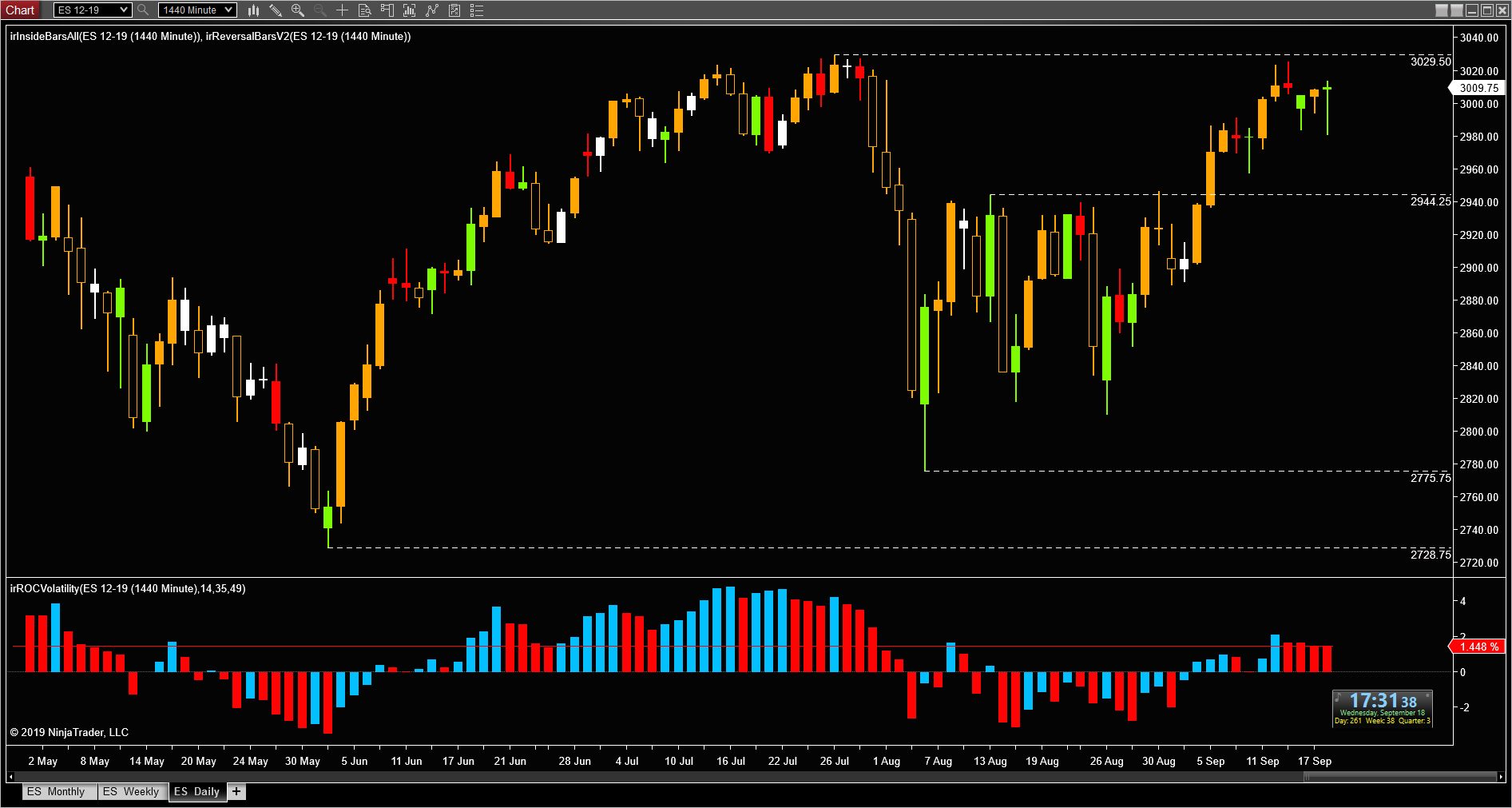Add a new chart tab with plus button
Image resolution: width=1512 pixels, height=808 pixels.
[x=236, y=791]
